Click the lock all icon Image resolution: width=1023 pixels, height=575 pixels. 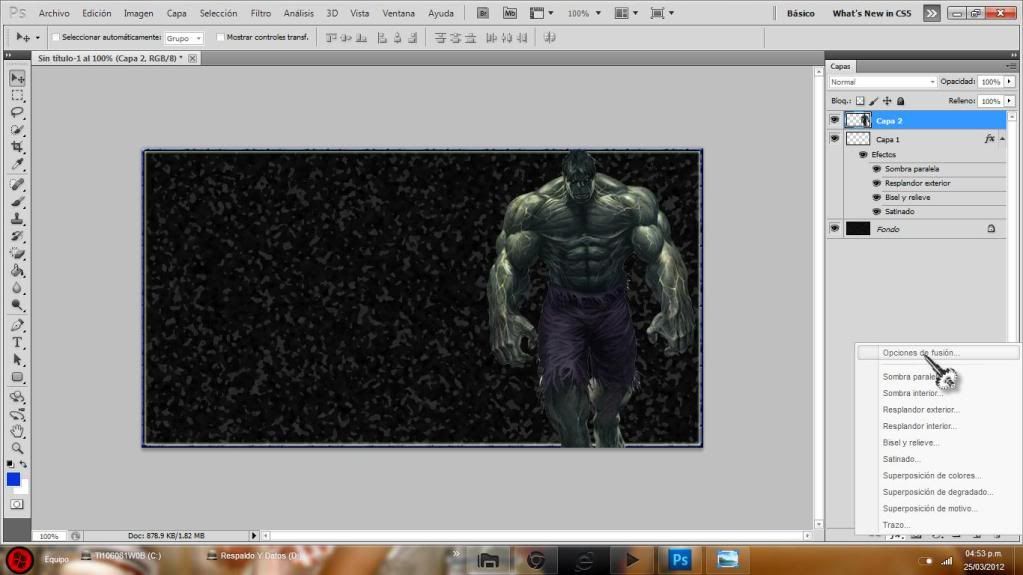pos(900,101)
